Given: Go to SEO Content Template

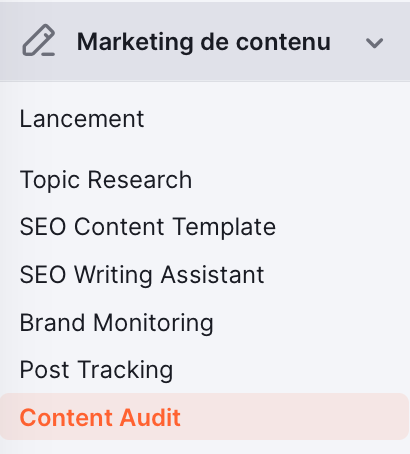Looking at the screenshot, I should click(148, 227).
